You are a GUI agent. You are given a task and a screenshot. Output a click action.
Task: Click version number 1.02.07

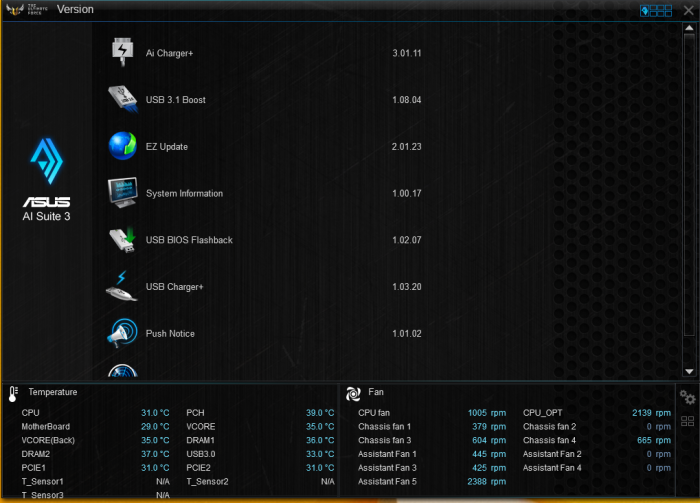pyautogui.click(x=407, y=240)
